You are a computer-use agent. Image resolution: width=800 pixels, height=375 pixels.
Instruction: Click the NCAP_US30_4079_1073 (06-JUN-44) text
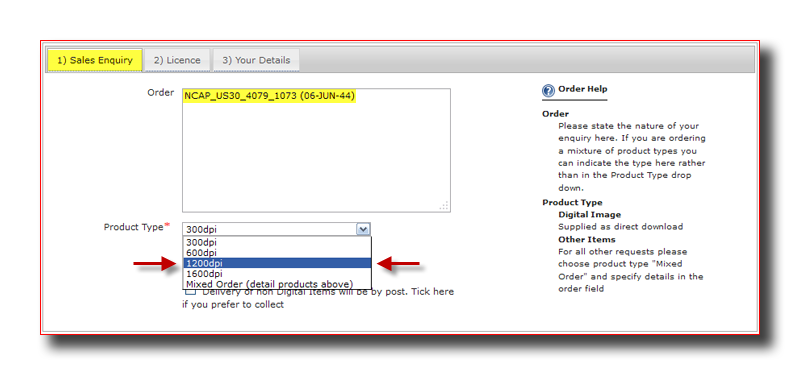coord(269,95)
